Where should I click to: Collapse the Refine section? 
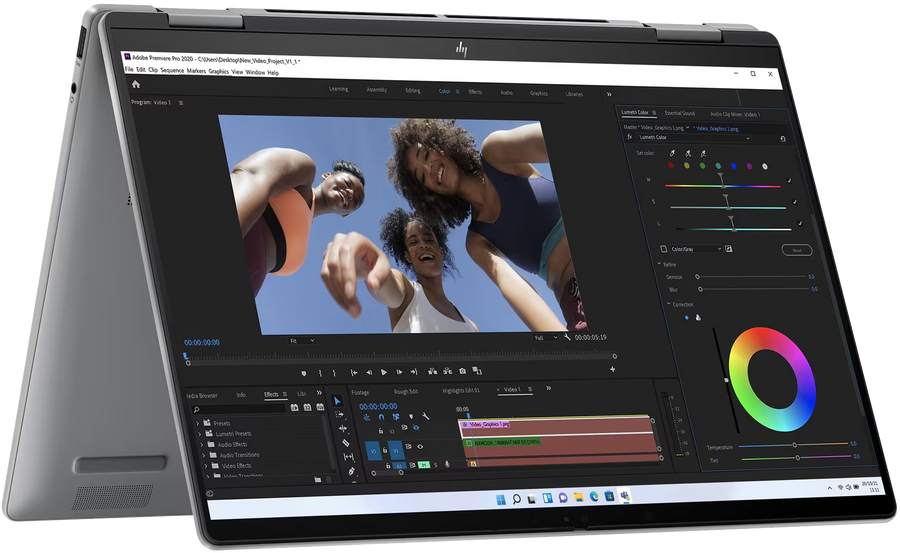pos(659,264)
